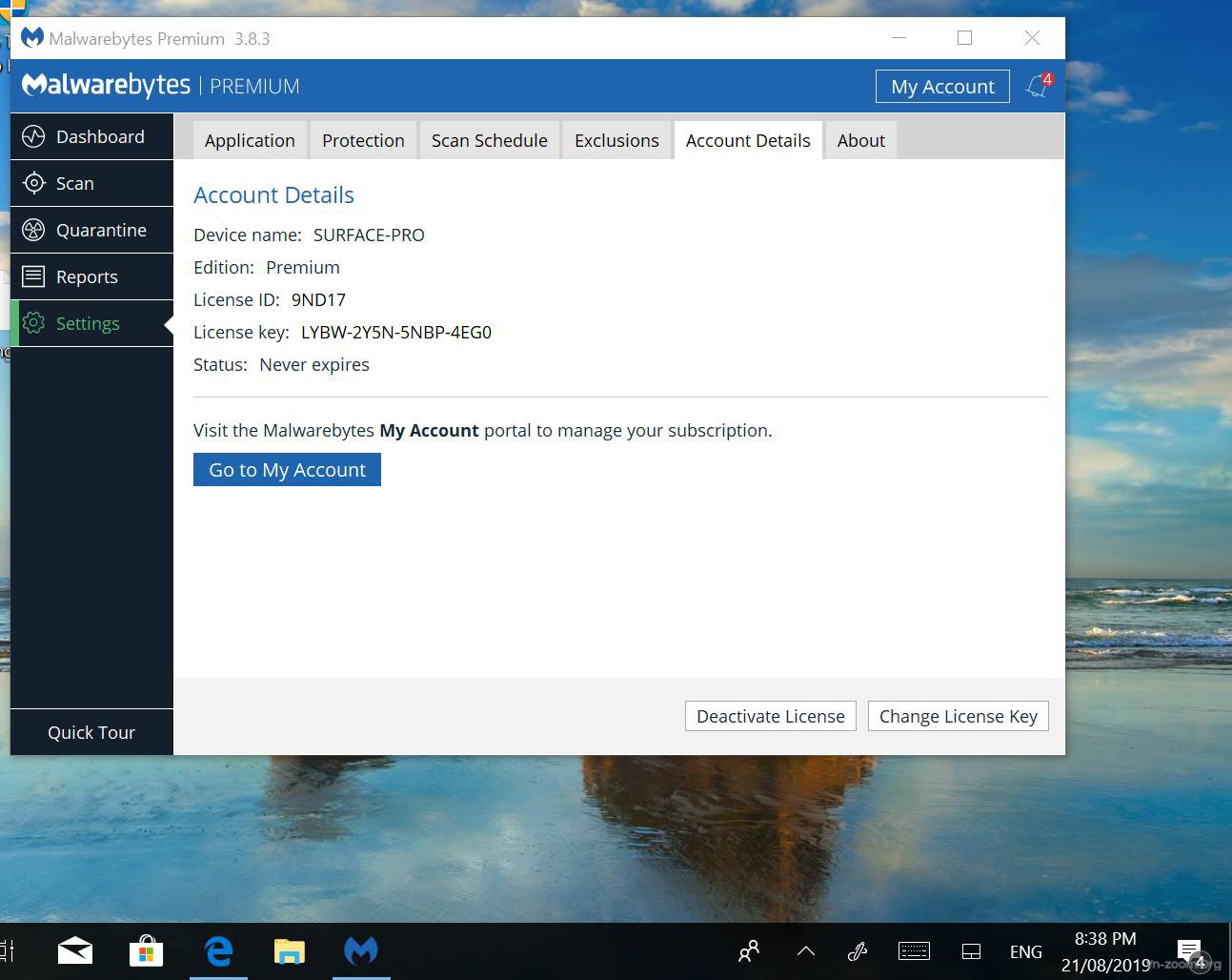This screenshot has height=980, width=1232.
Task: Click the Malwarebytes title bar icon
Action: coord(32,38)
